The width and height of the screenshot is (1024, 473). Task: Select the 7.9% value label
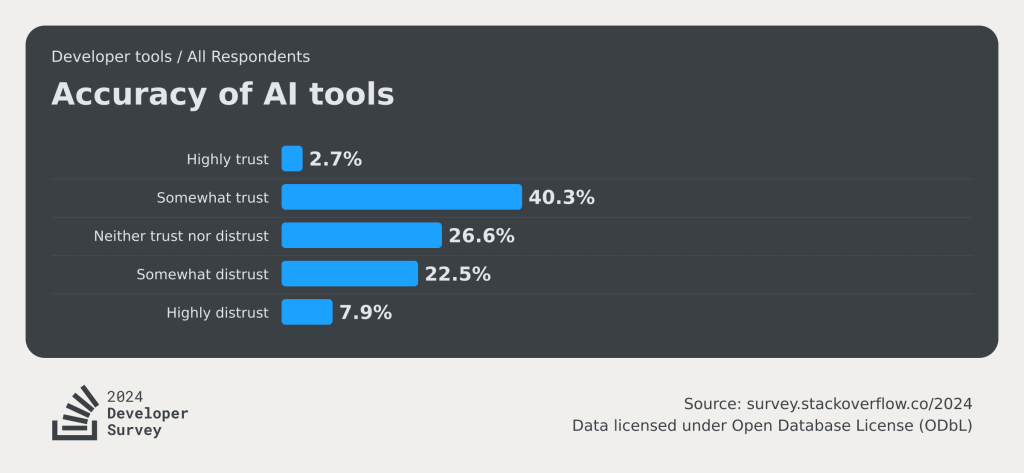point(365,312)
